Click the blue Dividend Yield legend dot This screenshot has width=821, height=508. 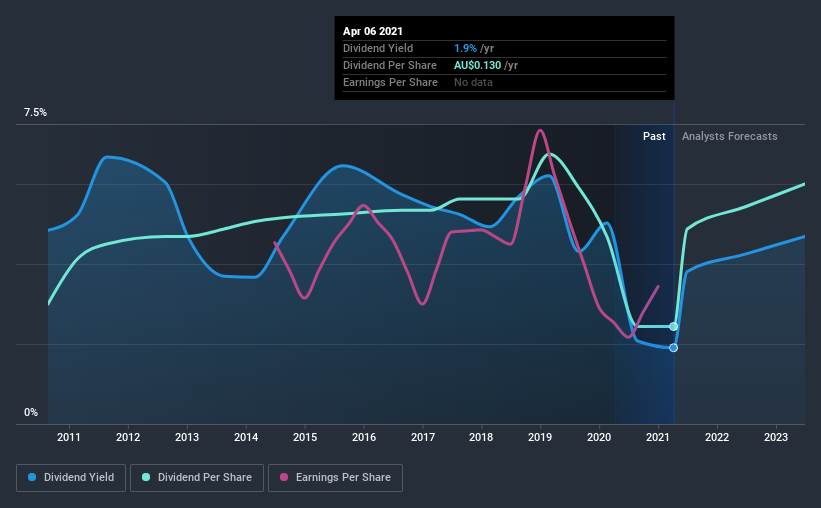(32, 477)
